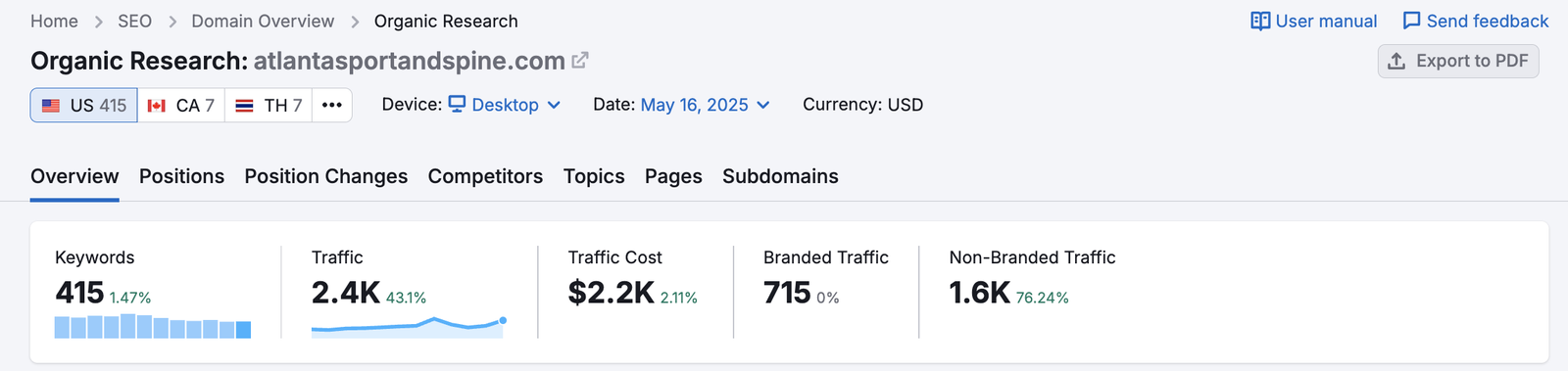This screenshot has width=1568, height=371.
Task: Open the Competitors tab
Action: (x=485, y=176)
